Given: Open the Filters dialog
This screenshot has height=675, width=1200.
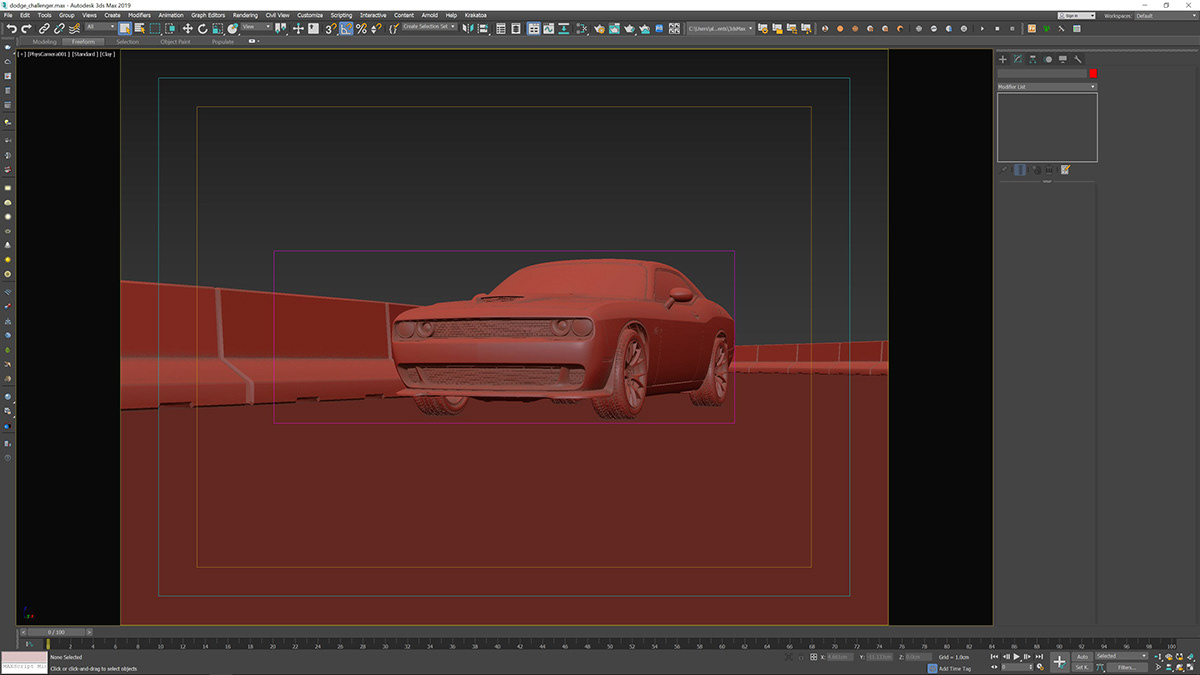Looking at the screenshot, I should (1126, 666).
